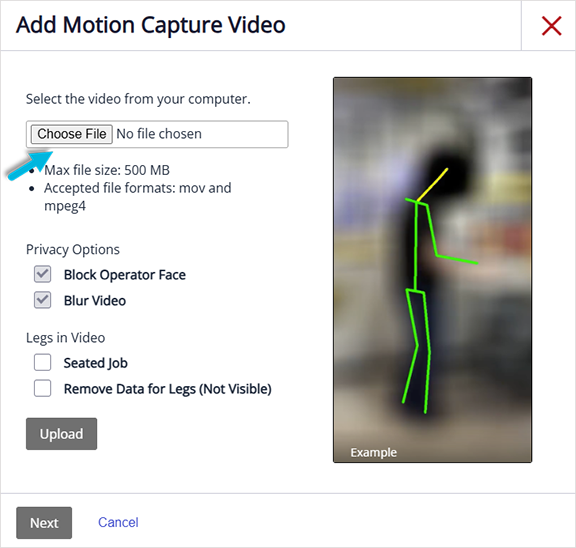
Task: Click the blue arrow pointer icon
Action: pyautogui.click(x=30, y=165)
